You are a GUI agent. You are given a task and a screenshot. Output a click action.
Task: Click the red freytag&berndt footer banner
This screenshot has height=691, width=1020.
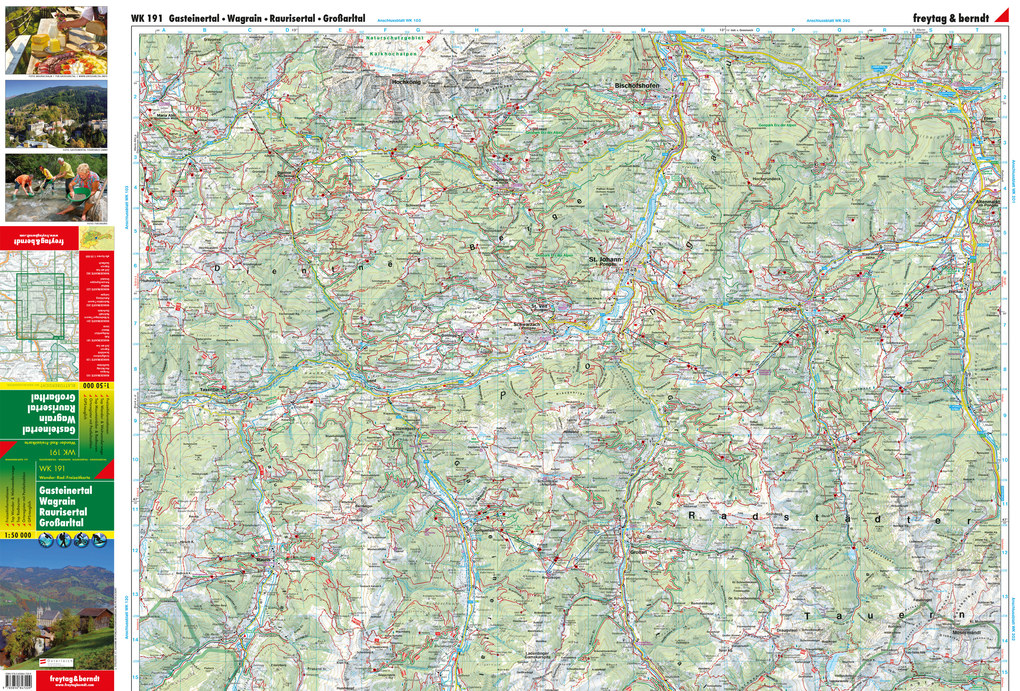(x=76, y=681)
